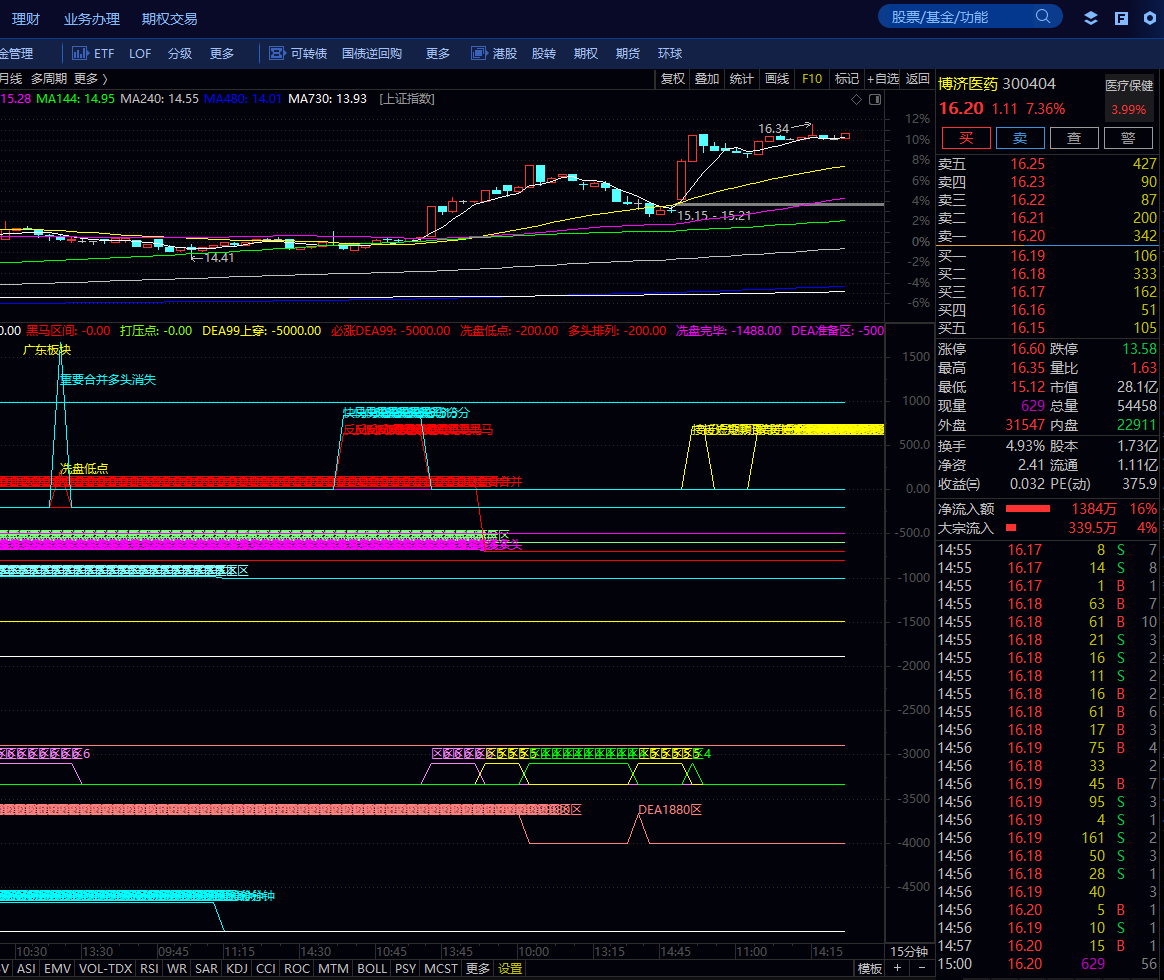This screenshot has width=1164, height=980.
Task: Expand 更多 indicators at bottom
Action: tap(477, 968)
